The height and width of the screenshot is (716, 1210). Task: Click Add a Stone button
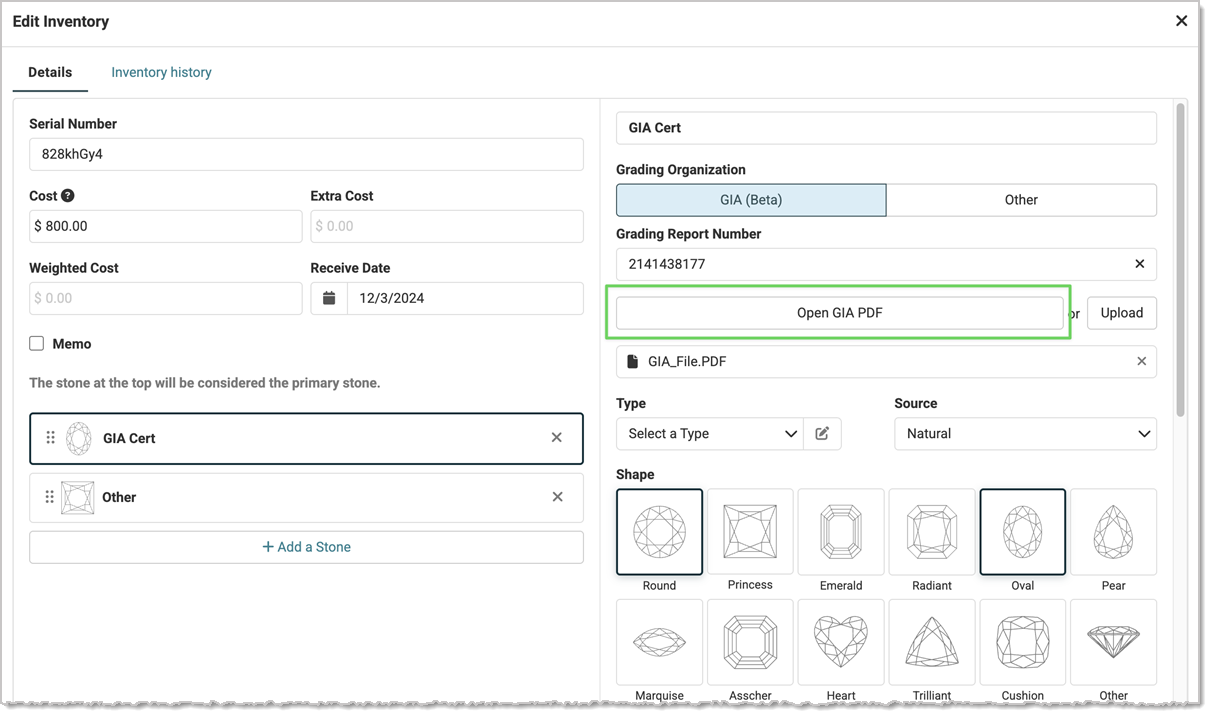point(306,547)
